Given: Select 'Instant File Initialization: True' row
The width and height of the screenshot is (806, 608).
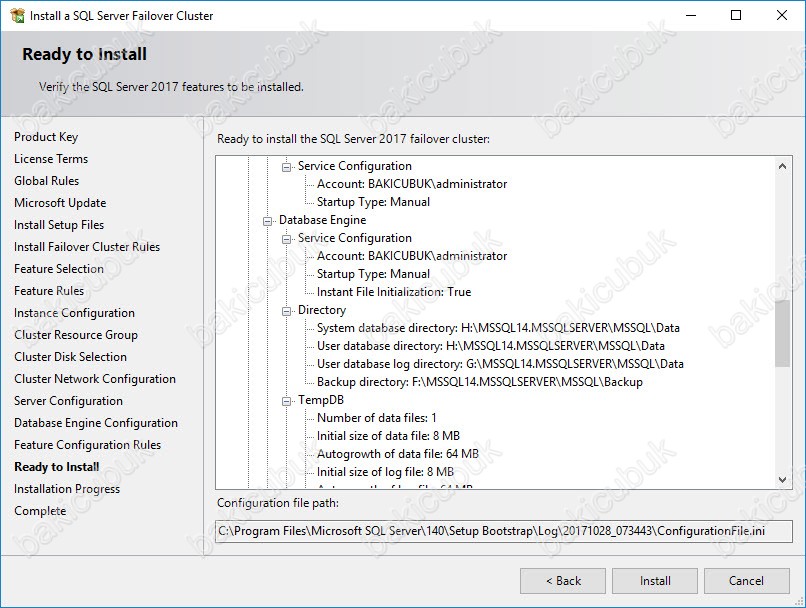Looking at the screenshot, I should pyautogui.click(x=394, y=292).
